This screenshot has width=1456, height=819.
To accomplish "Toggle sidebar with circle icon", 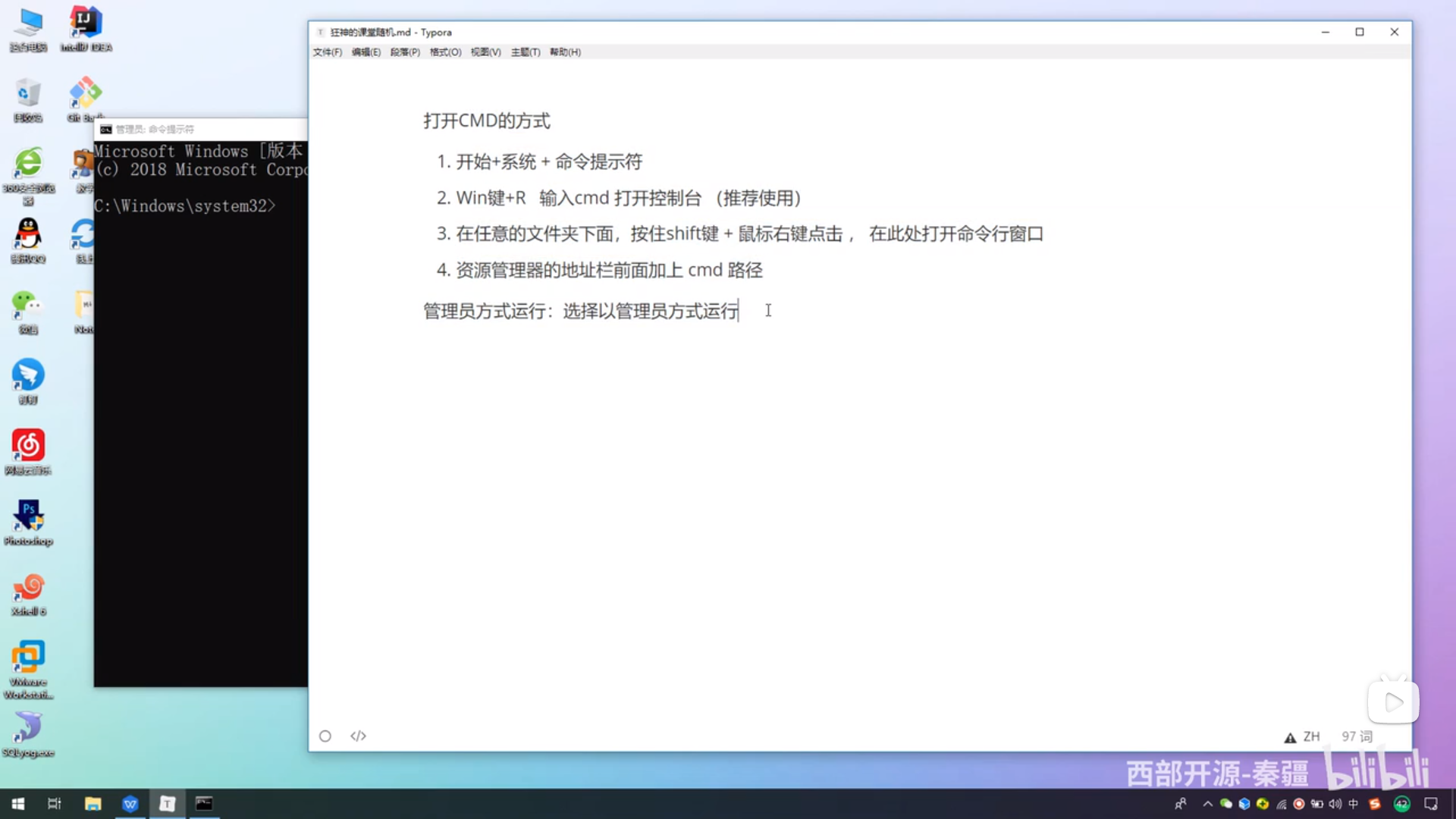I will 325,736.
